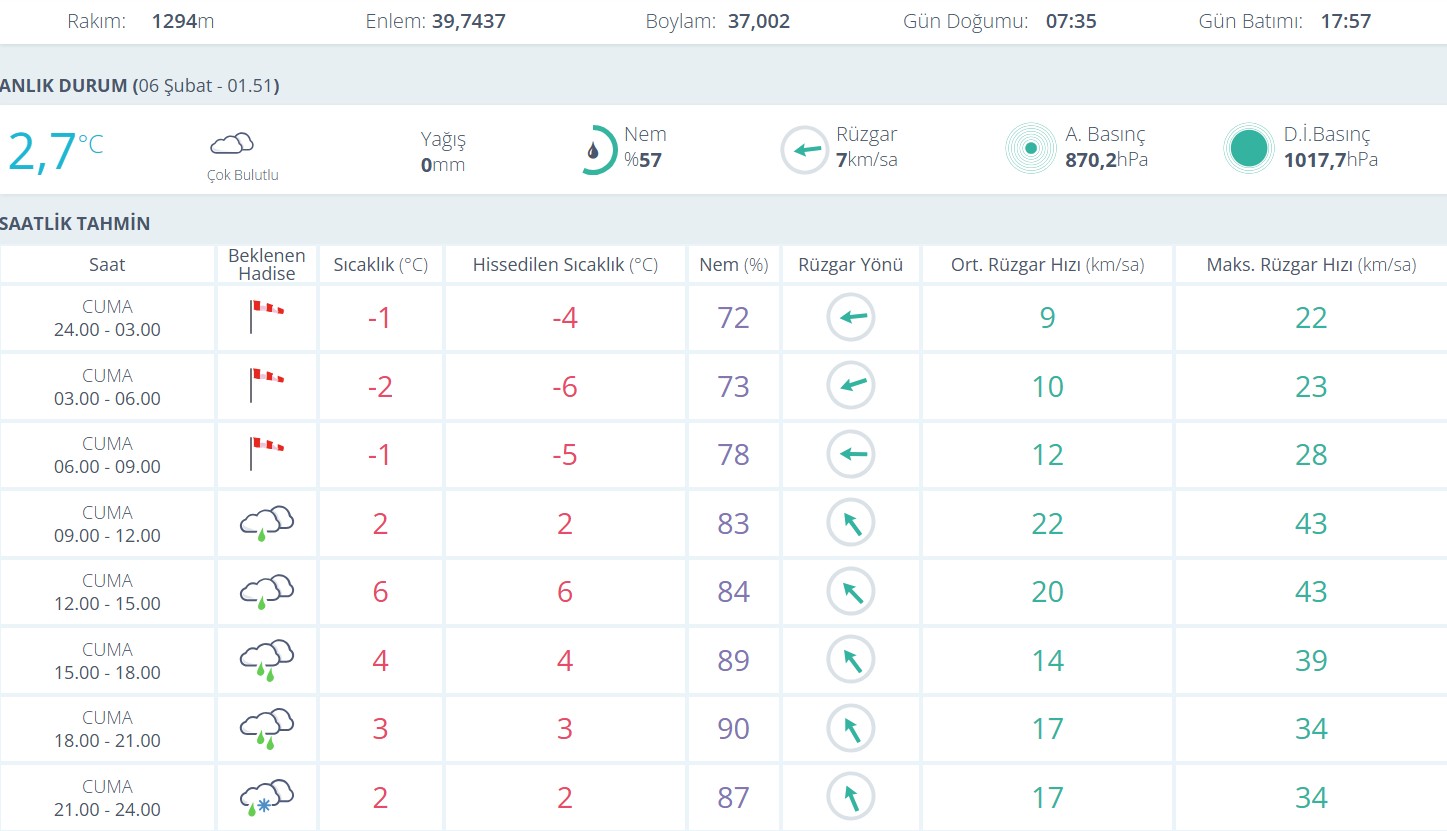Click the Maks. Rüzgar Hızı column header

coord(1310,265)
